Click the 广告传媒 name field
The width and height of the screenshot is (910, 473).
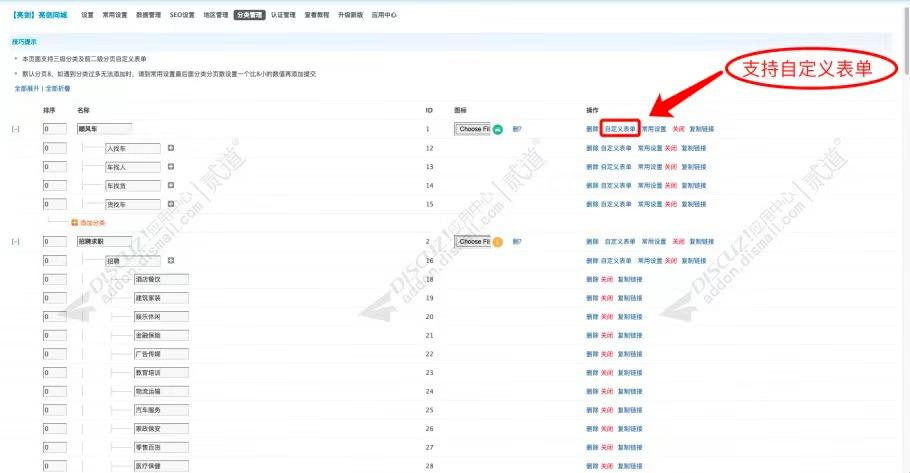click(161, 354)
